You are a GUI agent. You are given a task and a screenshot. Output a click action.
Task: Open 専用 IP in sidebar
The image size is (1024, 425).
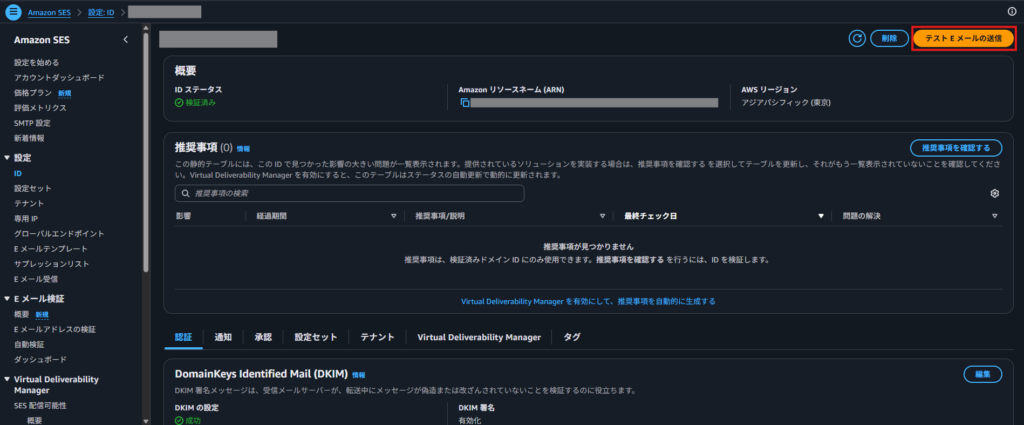tap(26, 219)
